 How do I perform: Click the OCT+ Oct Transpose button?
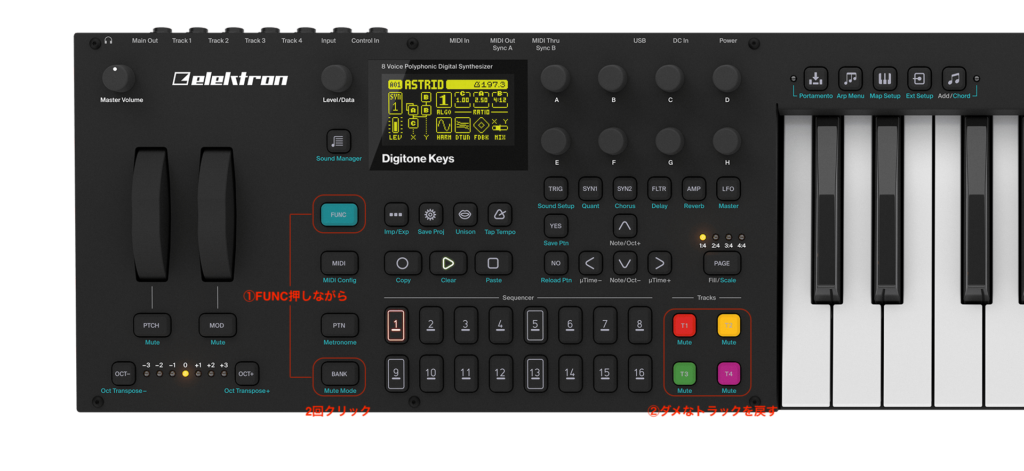coord(247,374)
